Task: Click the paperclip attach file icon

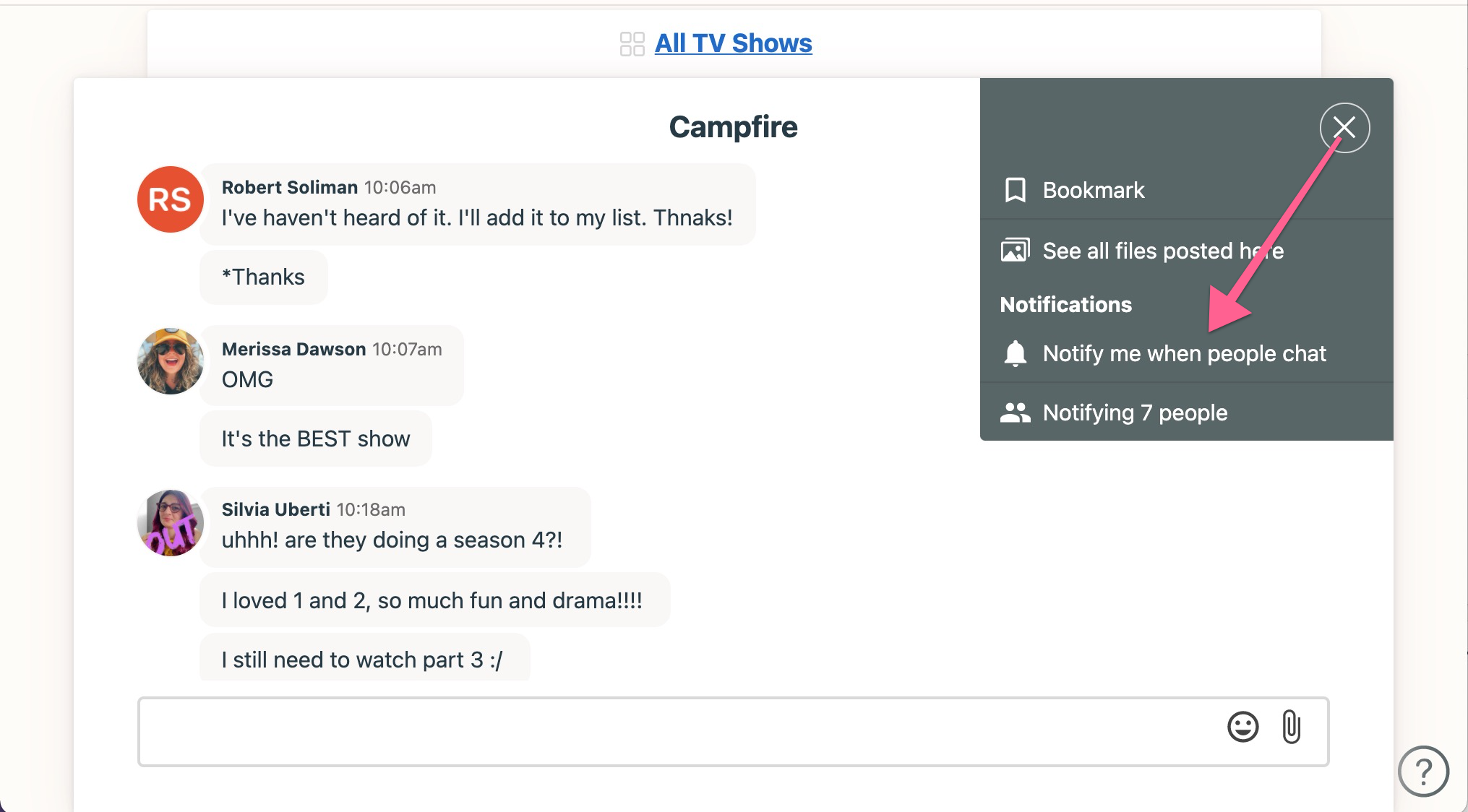Action: click(x=1291, y=727)
